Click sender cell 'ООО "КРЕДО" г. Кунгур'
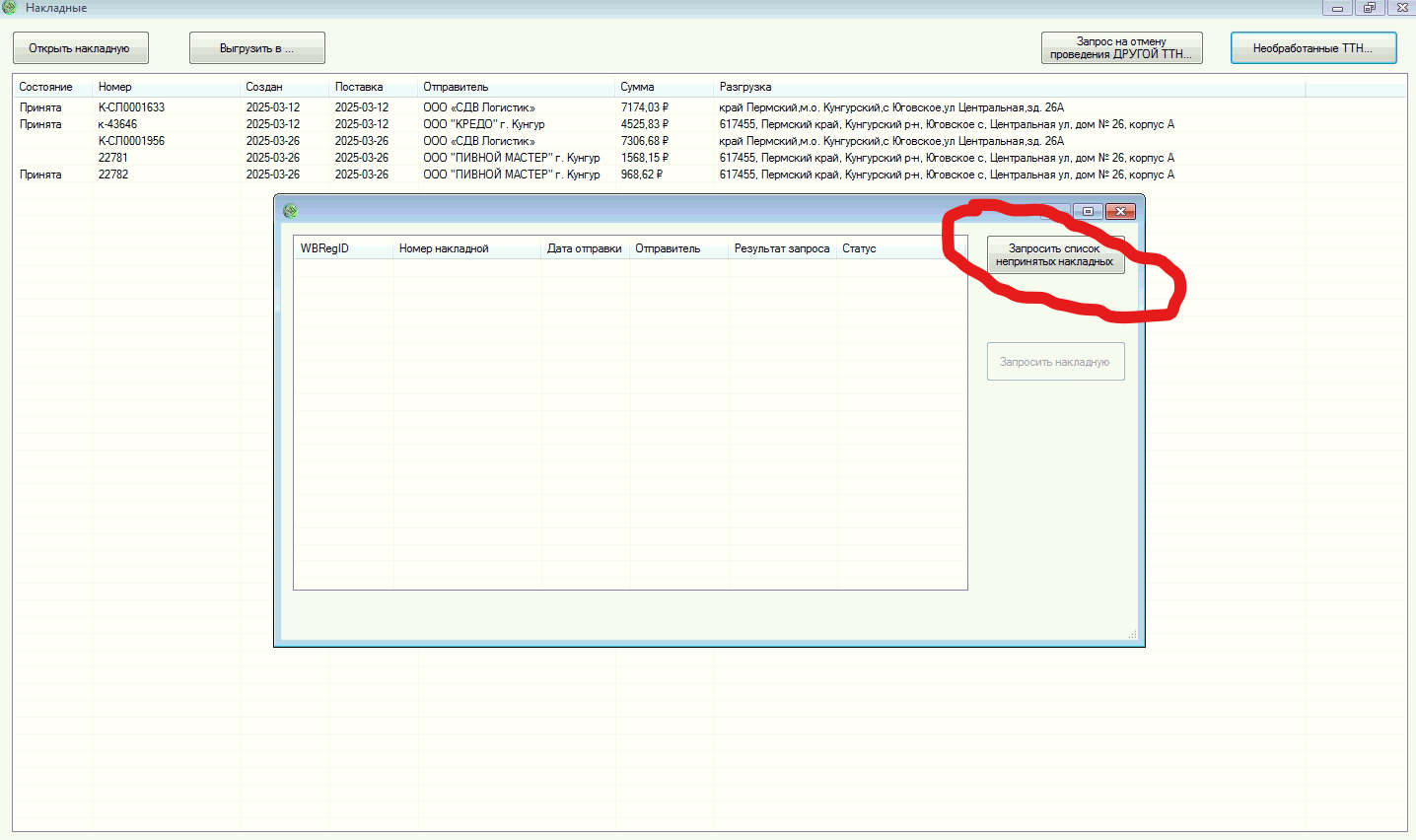 click(484, 124)
